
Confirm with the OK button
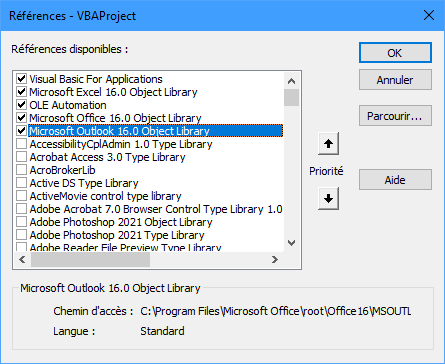[395, 53]
